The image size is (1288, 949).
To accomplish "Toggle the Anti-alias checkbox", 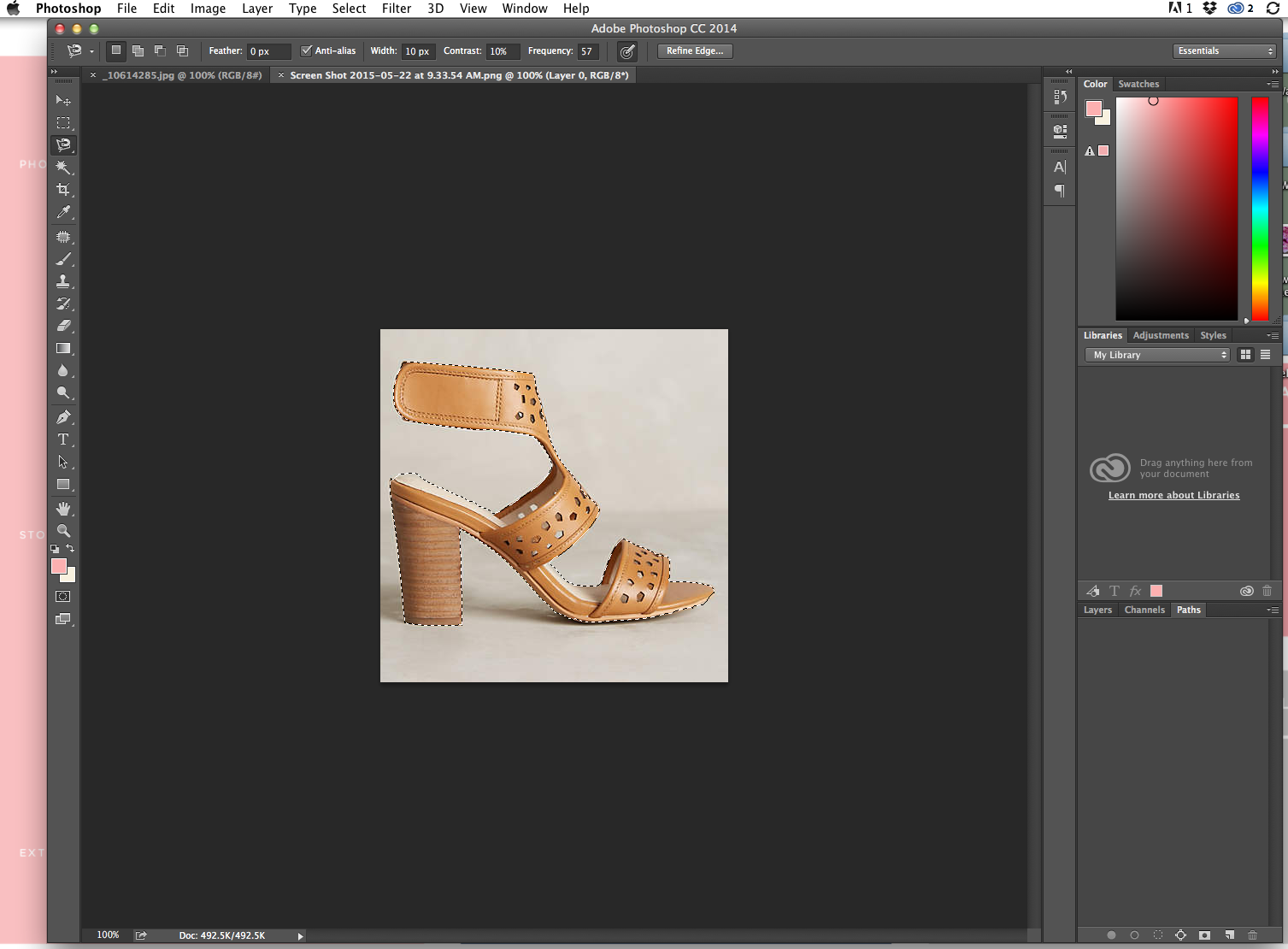I will click(x=306, y=51).
